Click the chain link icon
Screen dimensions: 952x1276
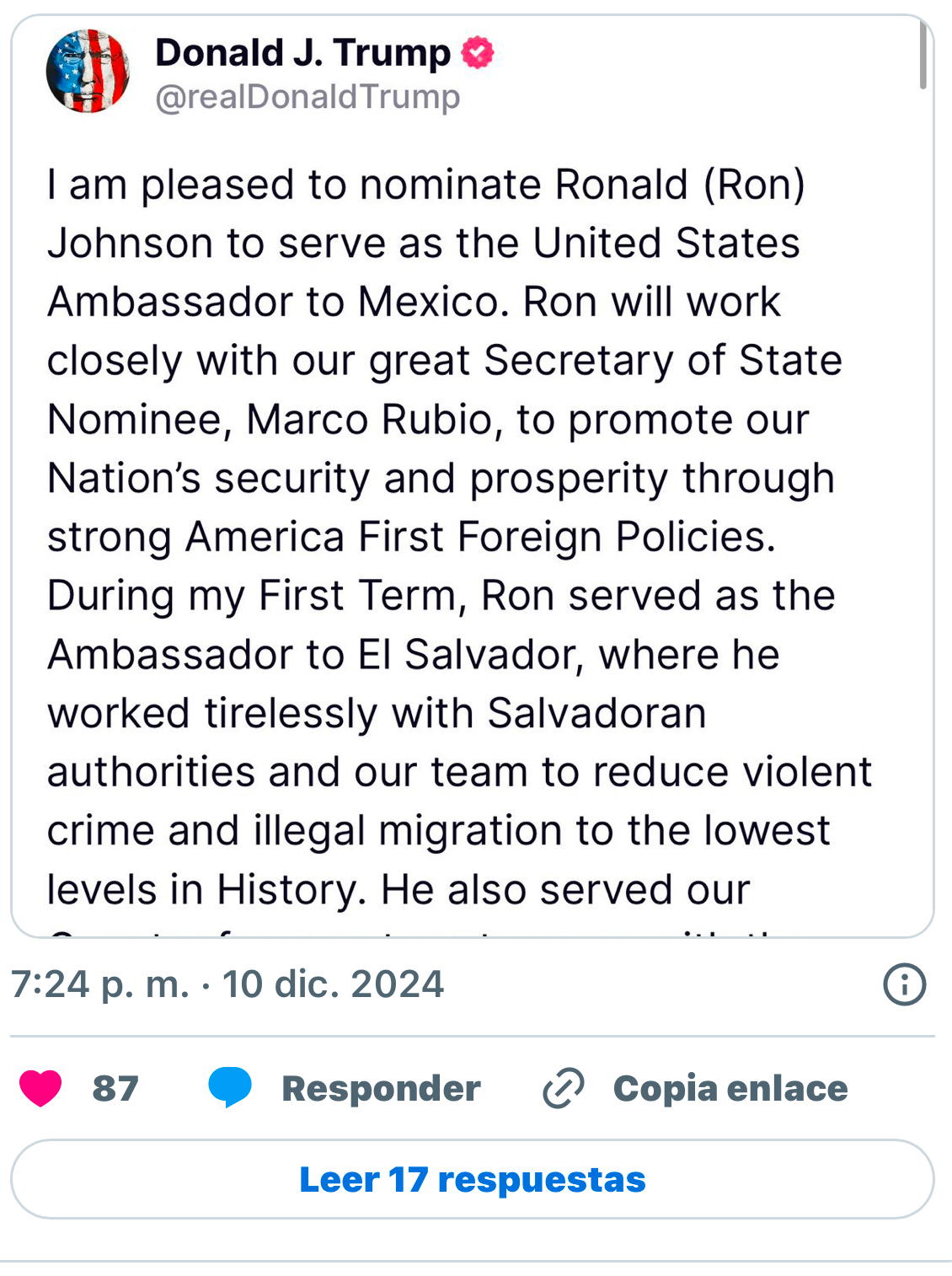[x=564, y=1087]
